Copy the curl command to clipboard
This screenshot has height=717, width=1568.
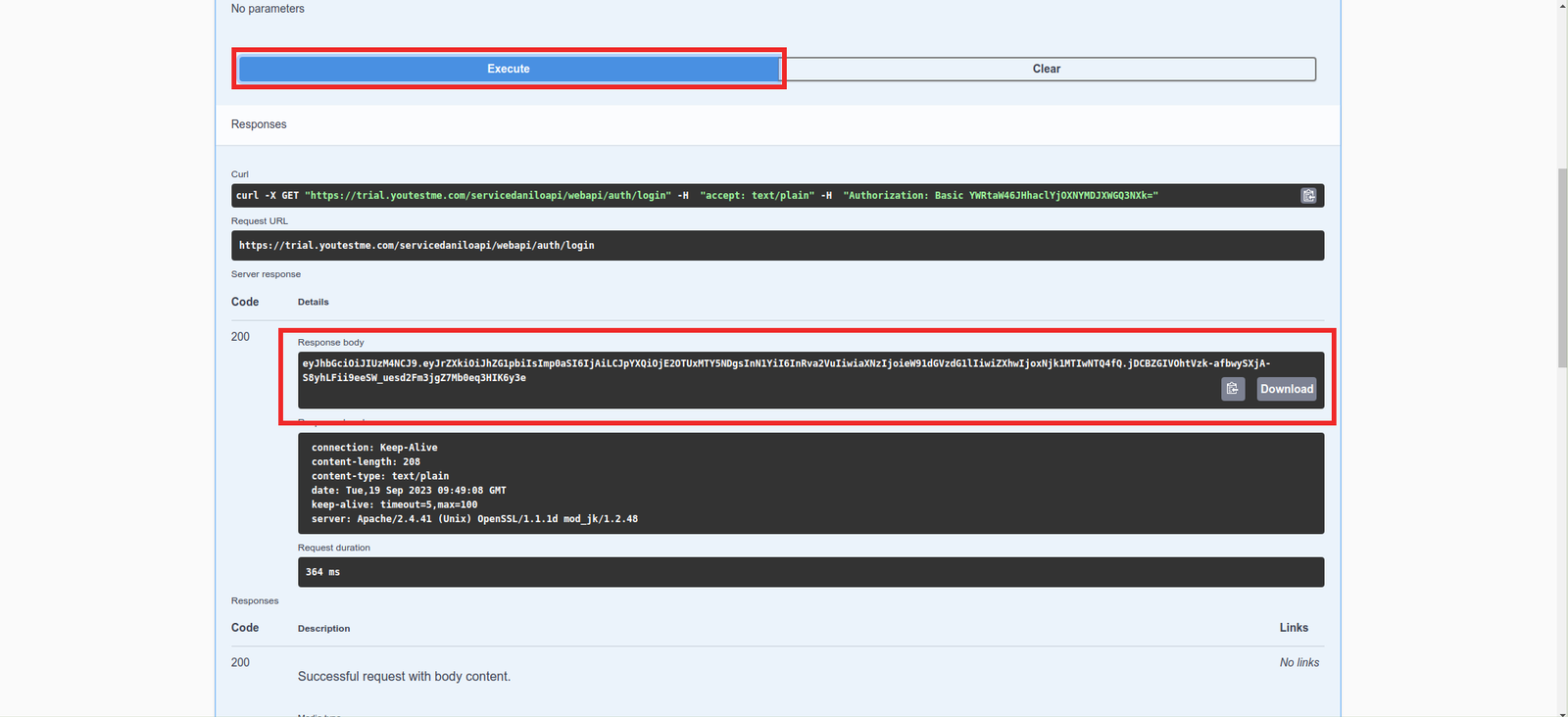click(1308, 196)
